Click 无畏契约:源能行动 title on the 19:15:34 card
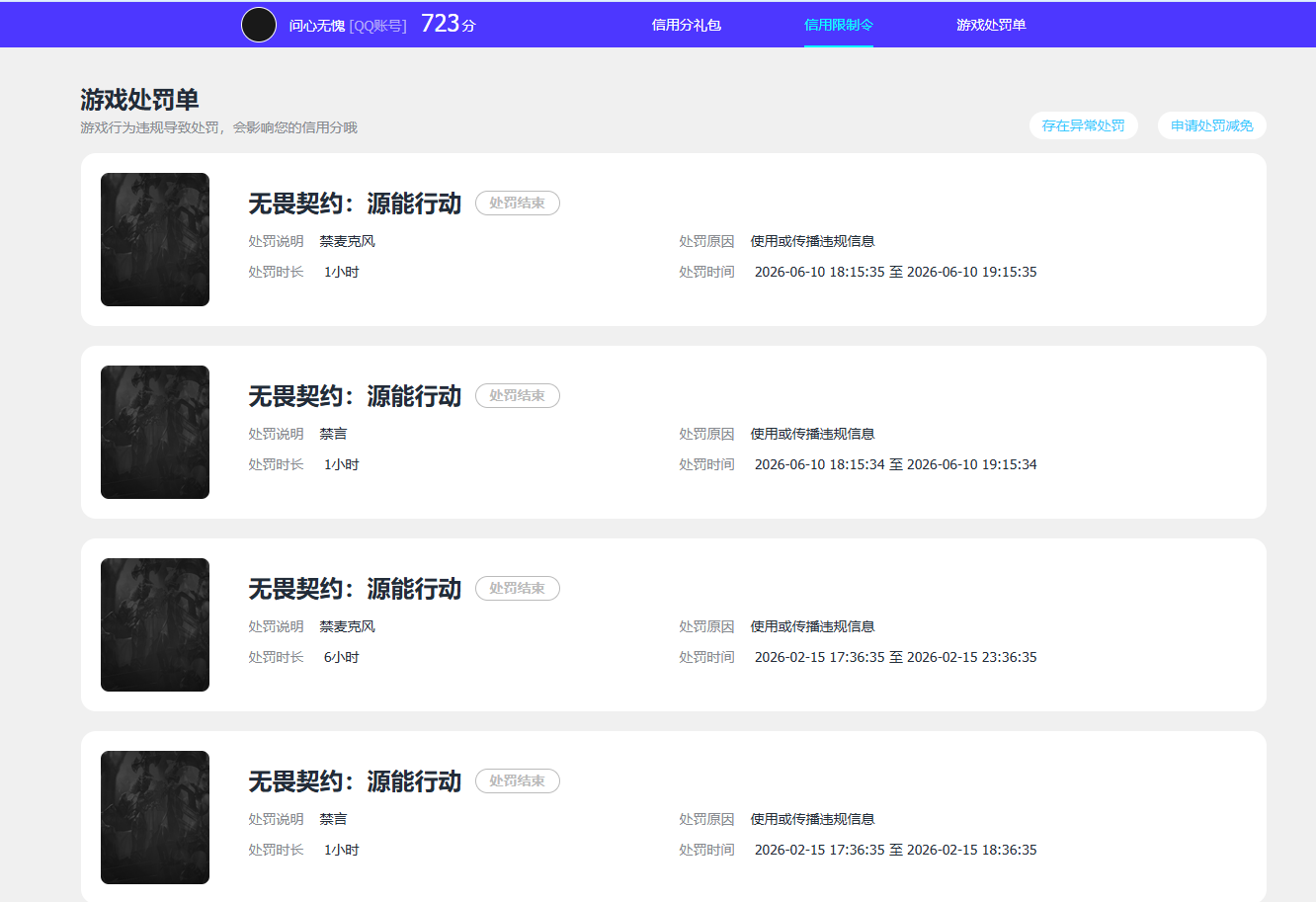The height and width of the screenshot is (902, 1316). (355, 396)
